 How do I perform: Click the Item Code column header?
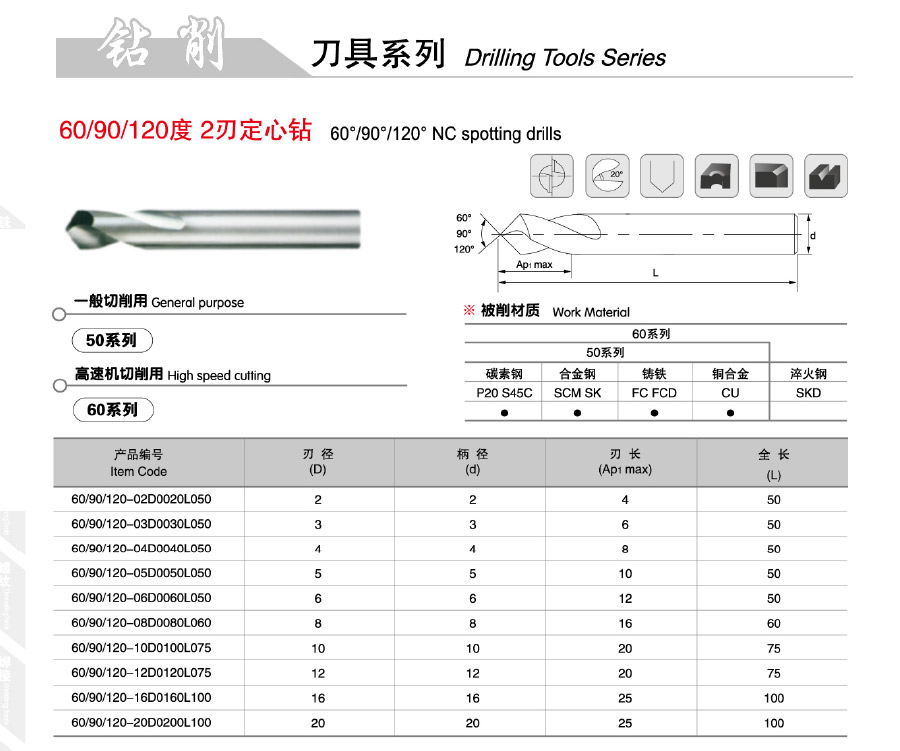tap(139, 463)
